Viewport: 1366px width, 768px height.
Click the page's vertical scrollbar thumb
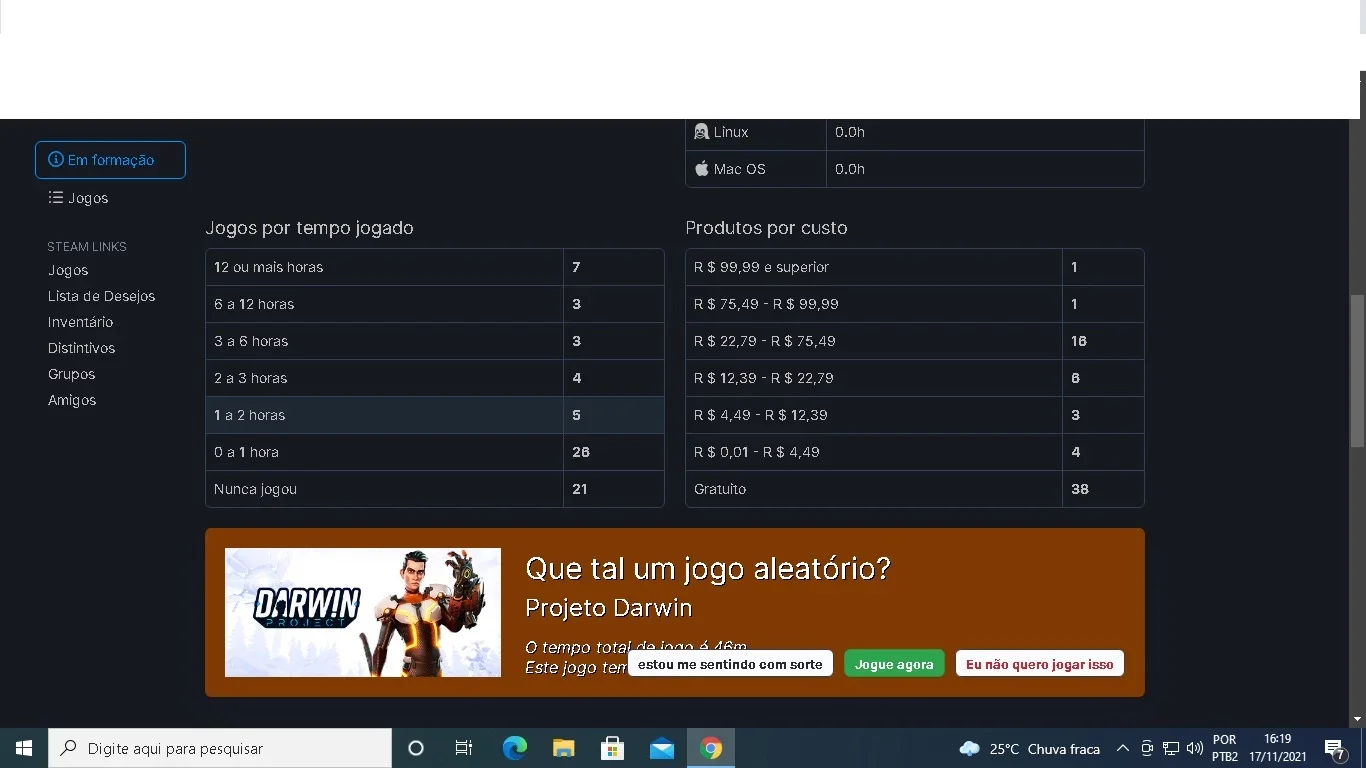1357,370
